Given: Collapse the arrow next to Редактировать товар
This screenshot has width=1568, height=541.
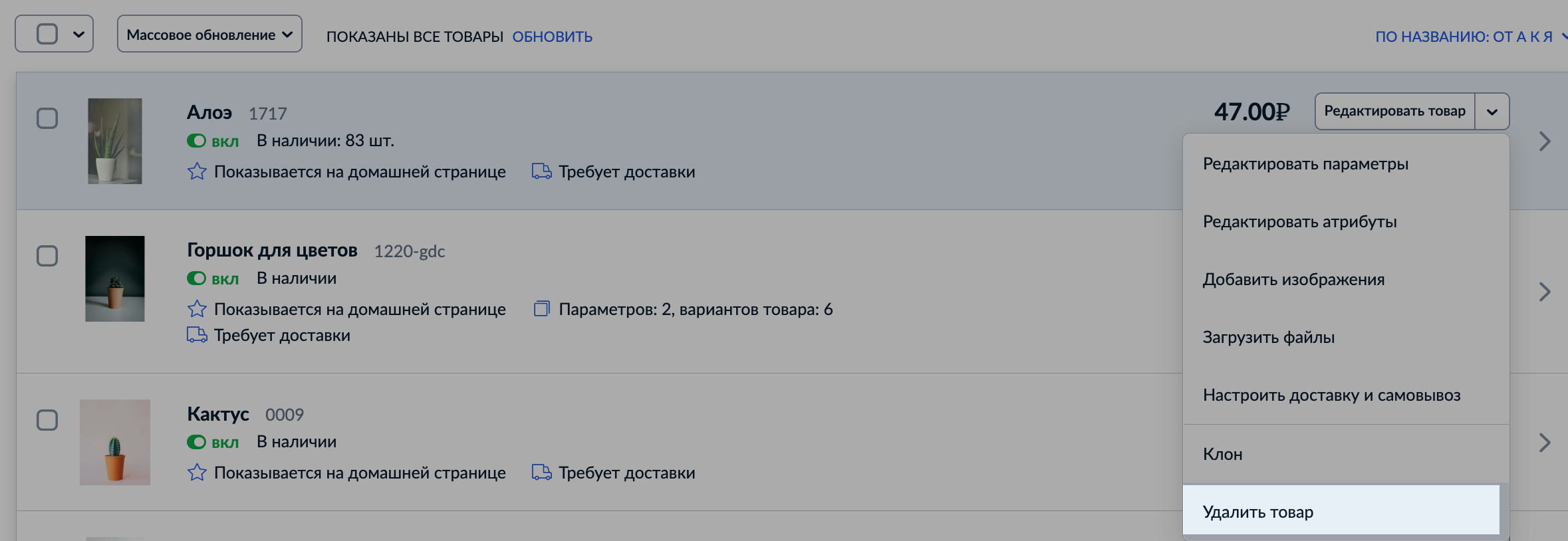Looking at the screenshot, I should pyautogui.click(x=1492, y=112).
